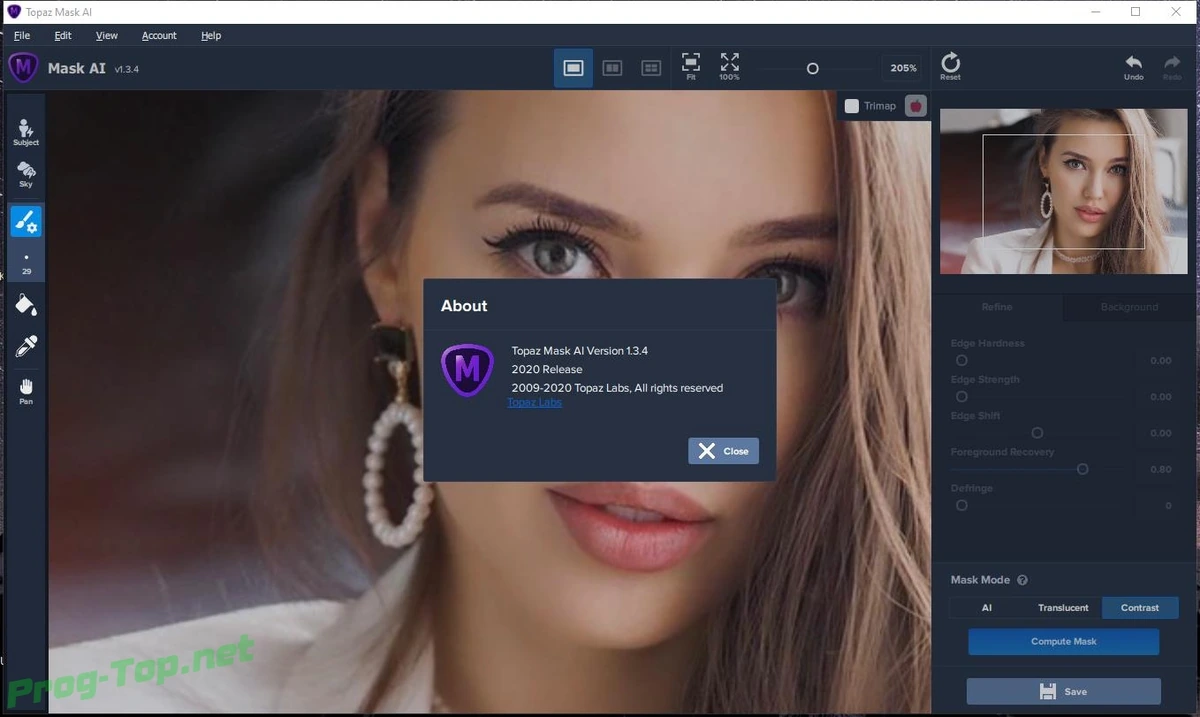Viewport: 1200px width, 717px height.
Task: Click the v1.3.4 version label
Action: click(x=127, y=69)
